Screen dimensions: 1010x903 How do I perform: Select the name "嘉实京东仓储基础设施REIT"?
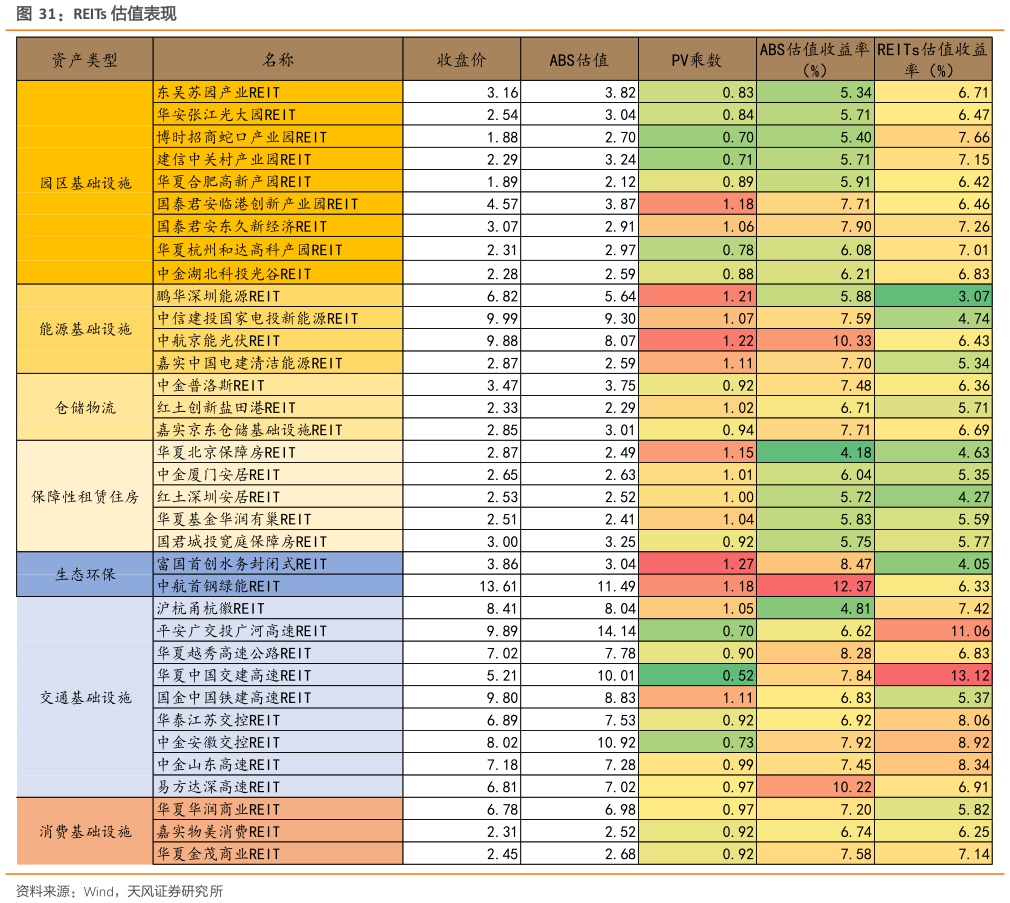(250, 430)
